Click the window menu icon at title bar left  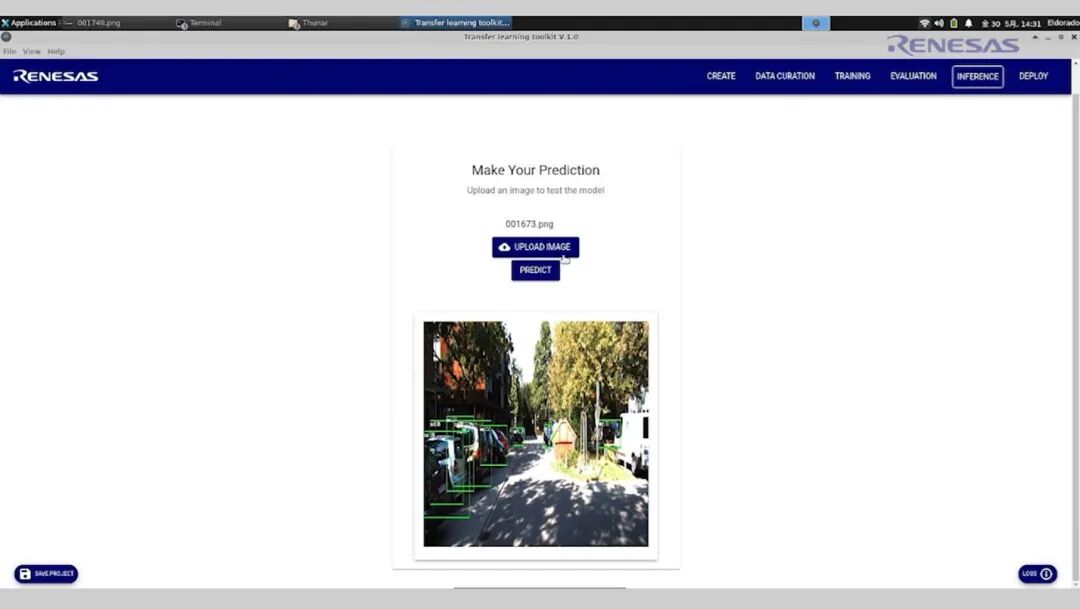click(6, 37)
